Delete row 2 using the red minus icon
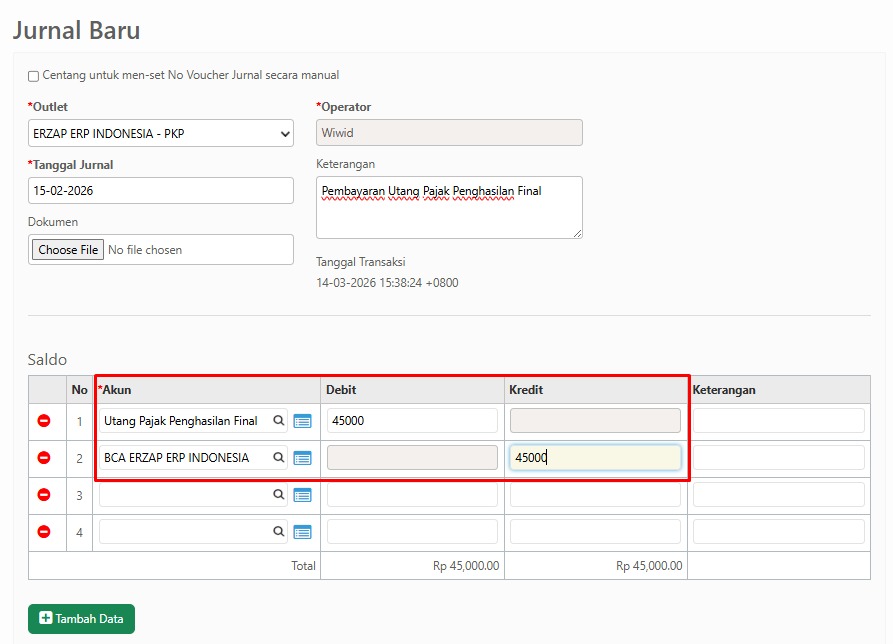The width and height of the screenshot is (893, 644). pos(44,458)
